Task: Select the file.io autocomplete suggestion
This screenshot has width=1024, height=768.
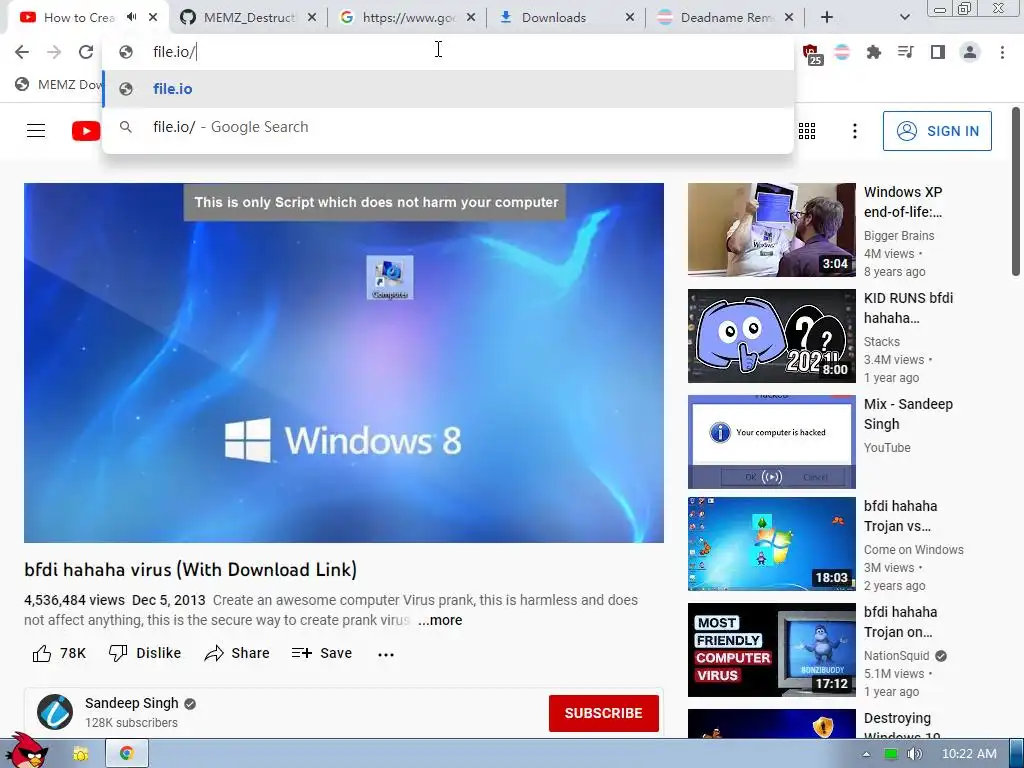Action: 447,89
